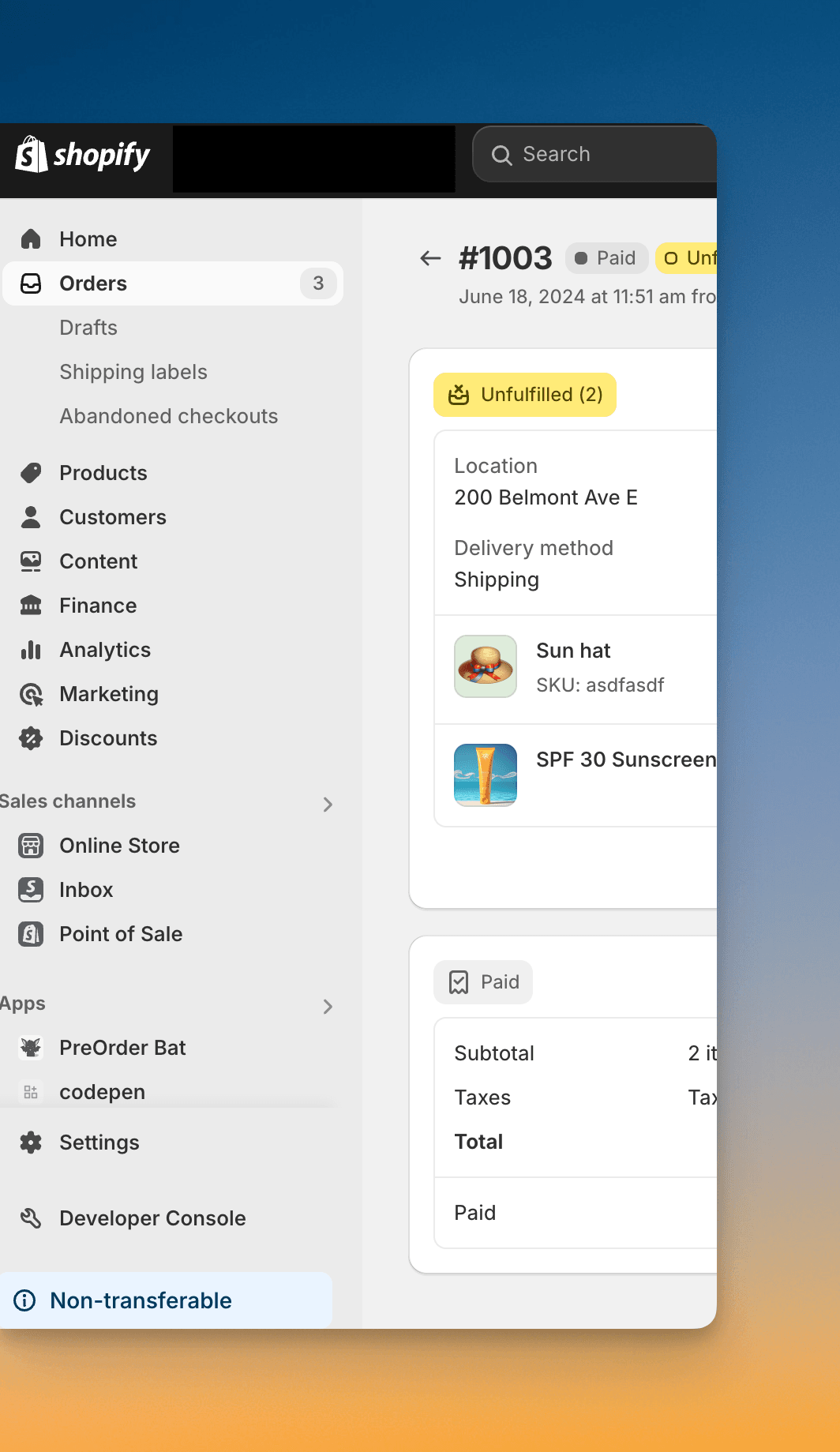Click the Search input field
Screen dimensions: 840x1452
(x=608, y=154)
